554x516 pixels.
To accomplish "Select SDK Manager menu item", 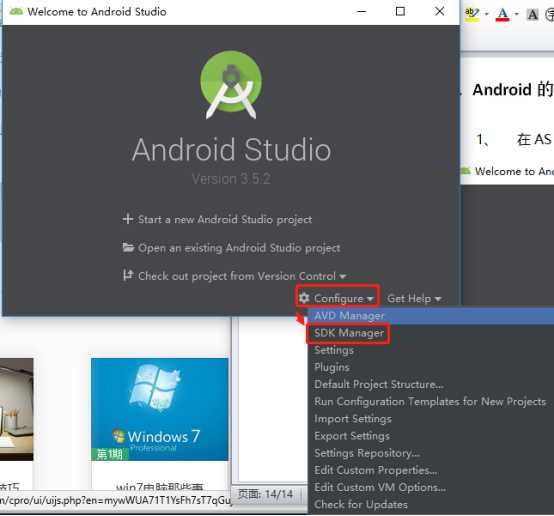I will point(349,333).
